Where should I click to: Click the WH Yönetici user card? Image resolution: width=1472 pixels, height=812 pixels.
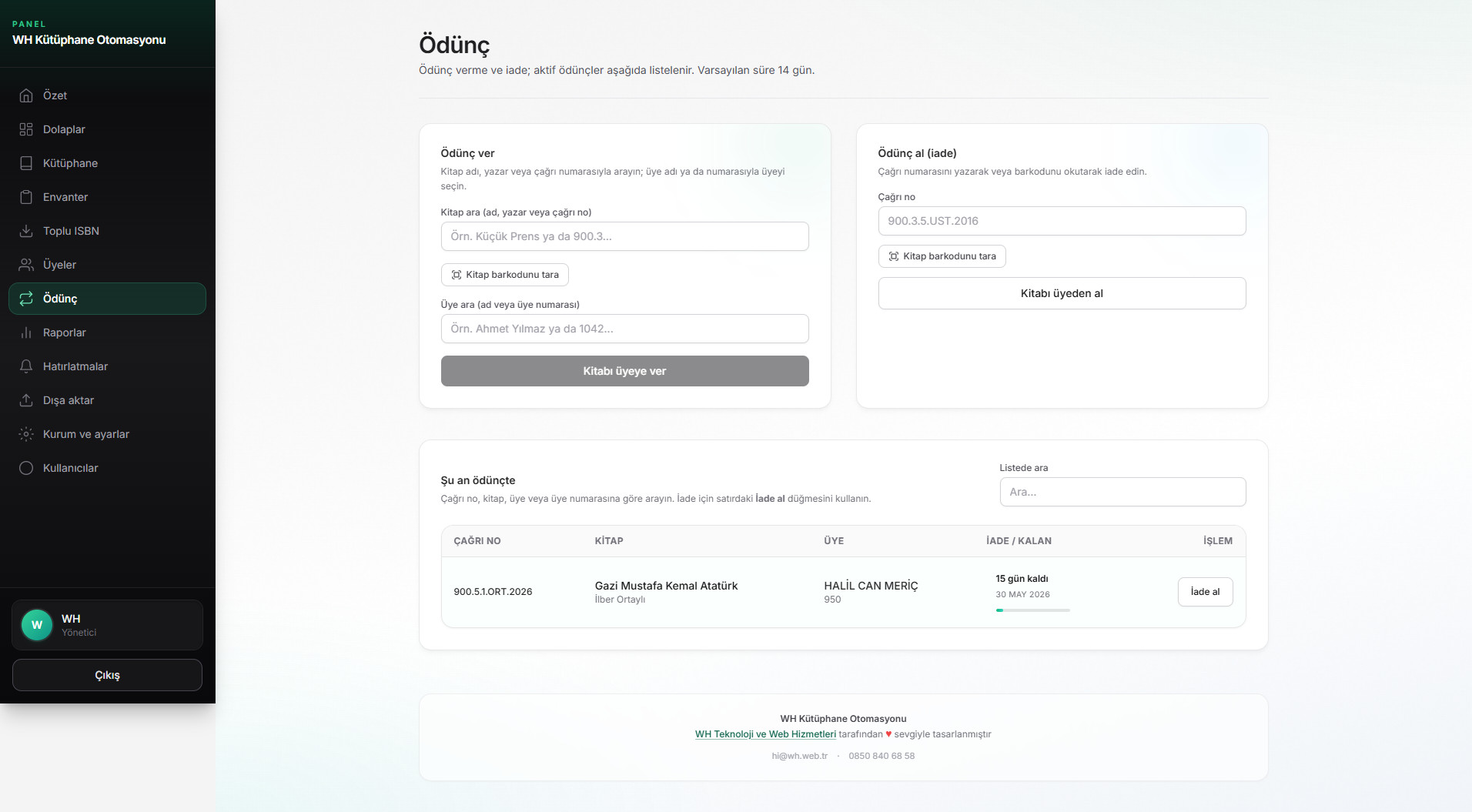[107, 625]
